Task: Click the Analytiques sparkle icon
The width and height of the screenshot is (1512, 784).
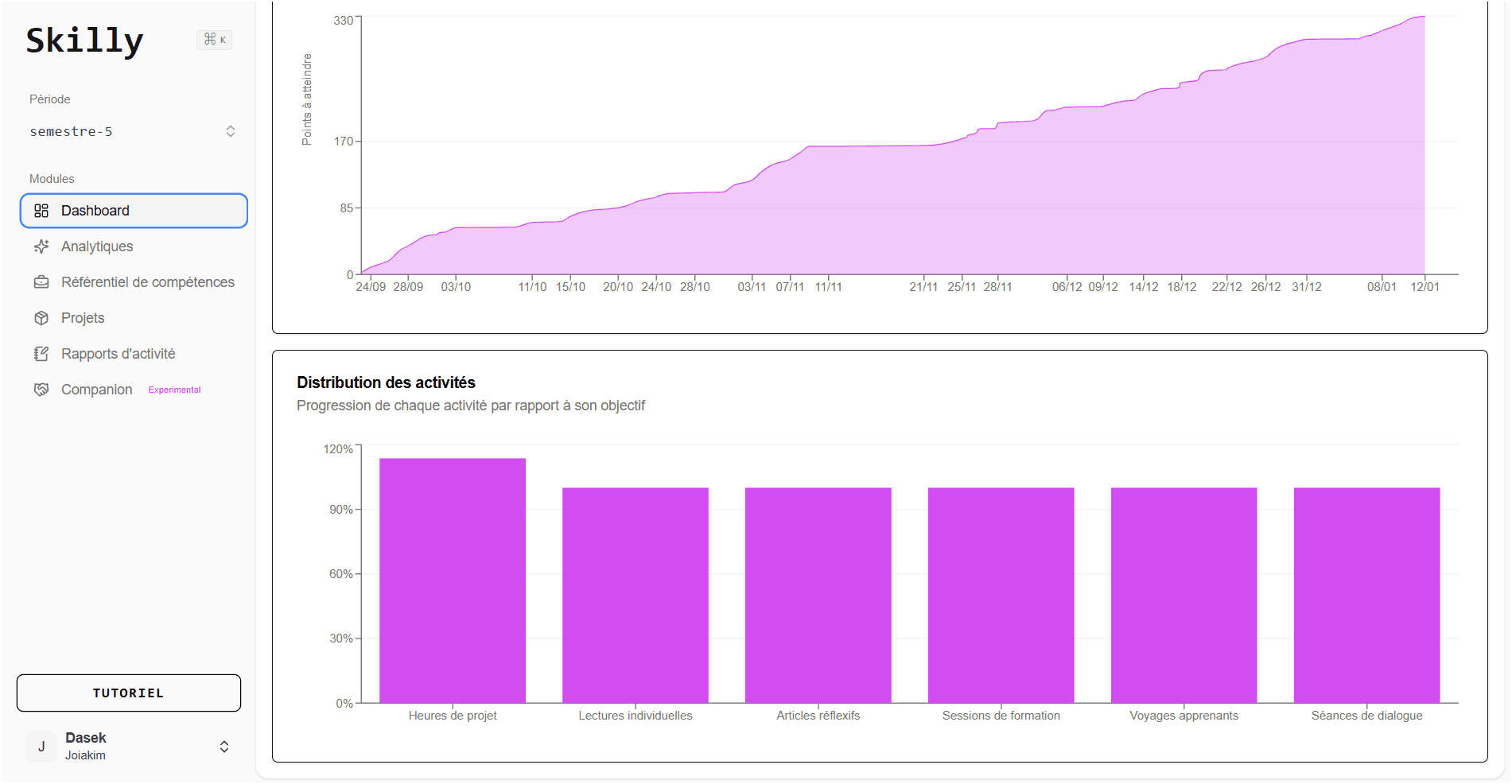Action: click(x=41, y=246)
